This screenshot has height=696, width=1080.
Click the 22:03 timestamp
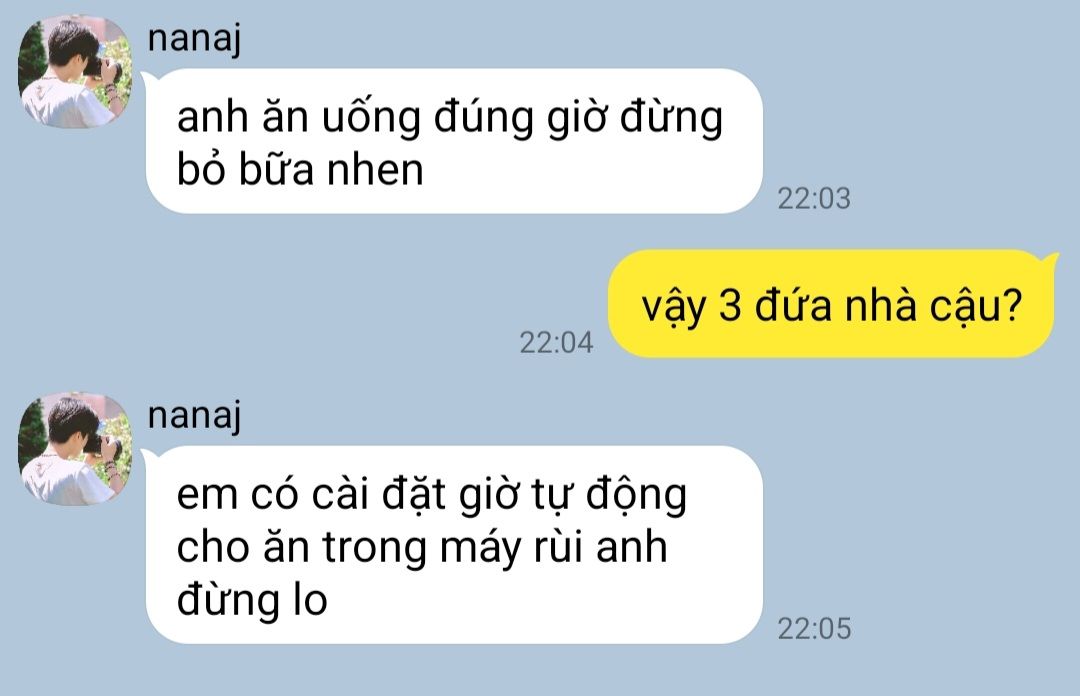[x=813, y=198]
